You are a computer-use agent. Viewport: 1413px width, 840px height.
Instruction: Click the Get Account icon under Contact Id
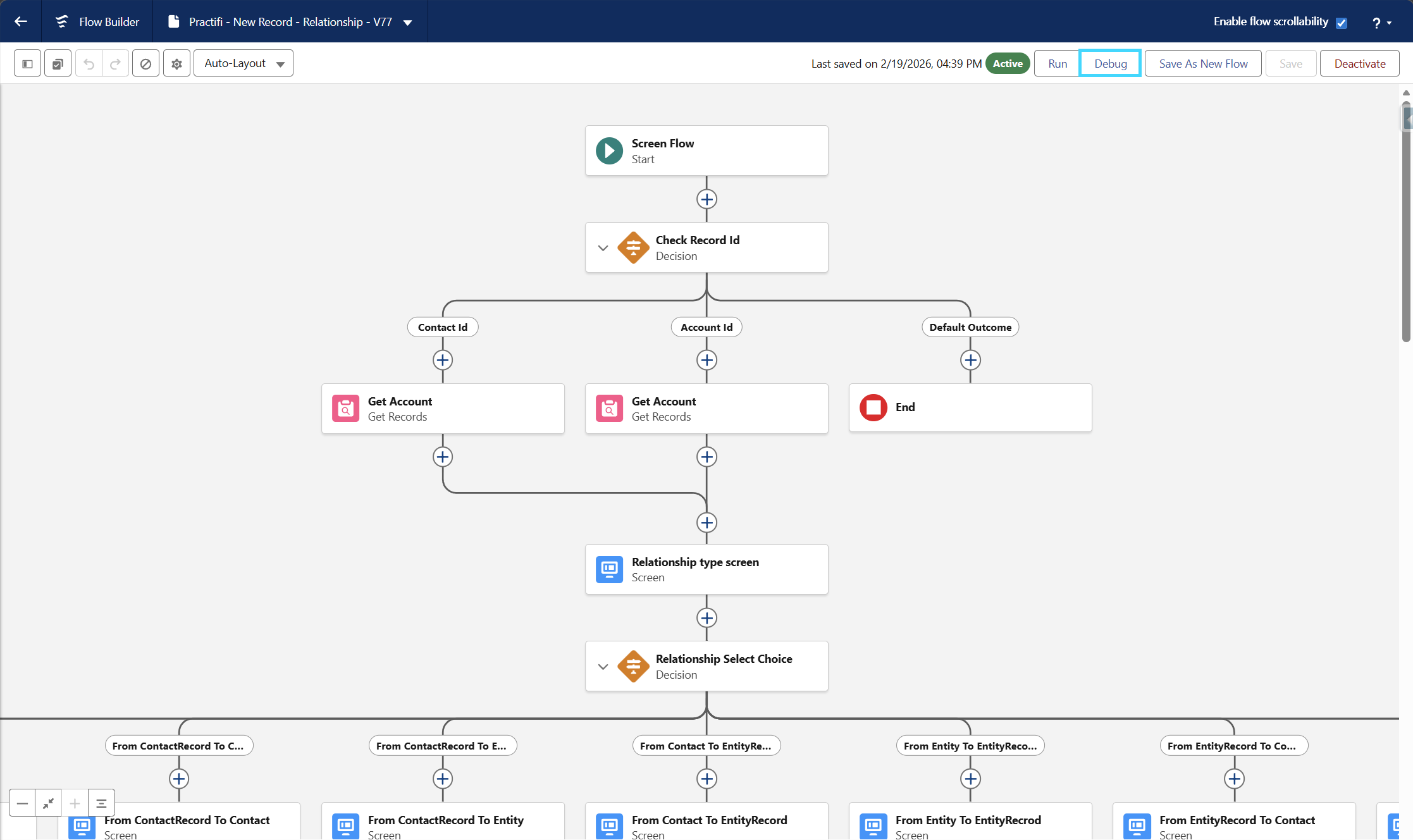pos(345,409)
